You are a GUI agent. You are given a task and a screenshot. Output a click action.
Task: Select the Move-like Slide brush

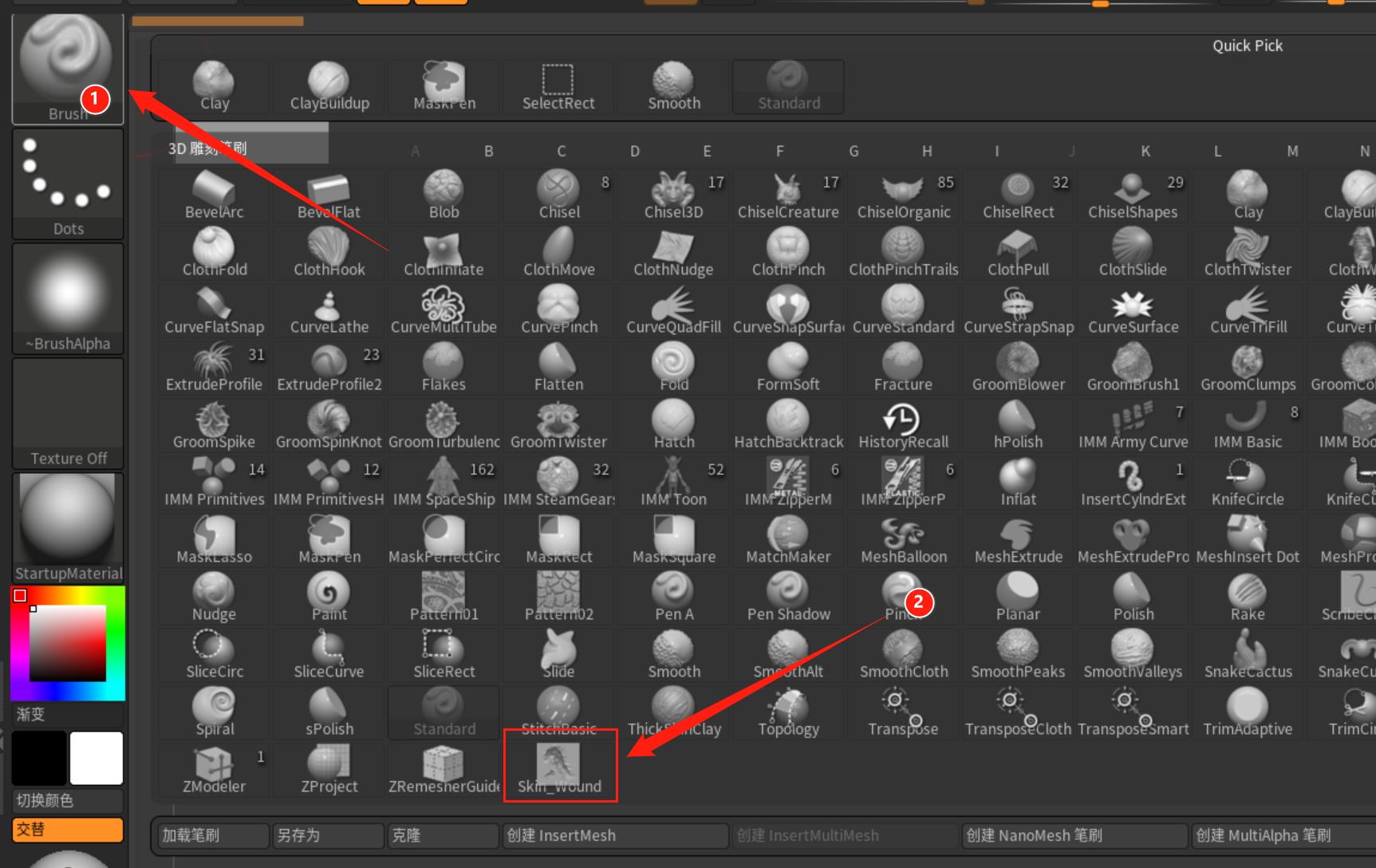[x=558, y=655]
